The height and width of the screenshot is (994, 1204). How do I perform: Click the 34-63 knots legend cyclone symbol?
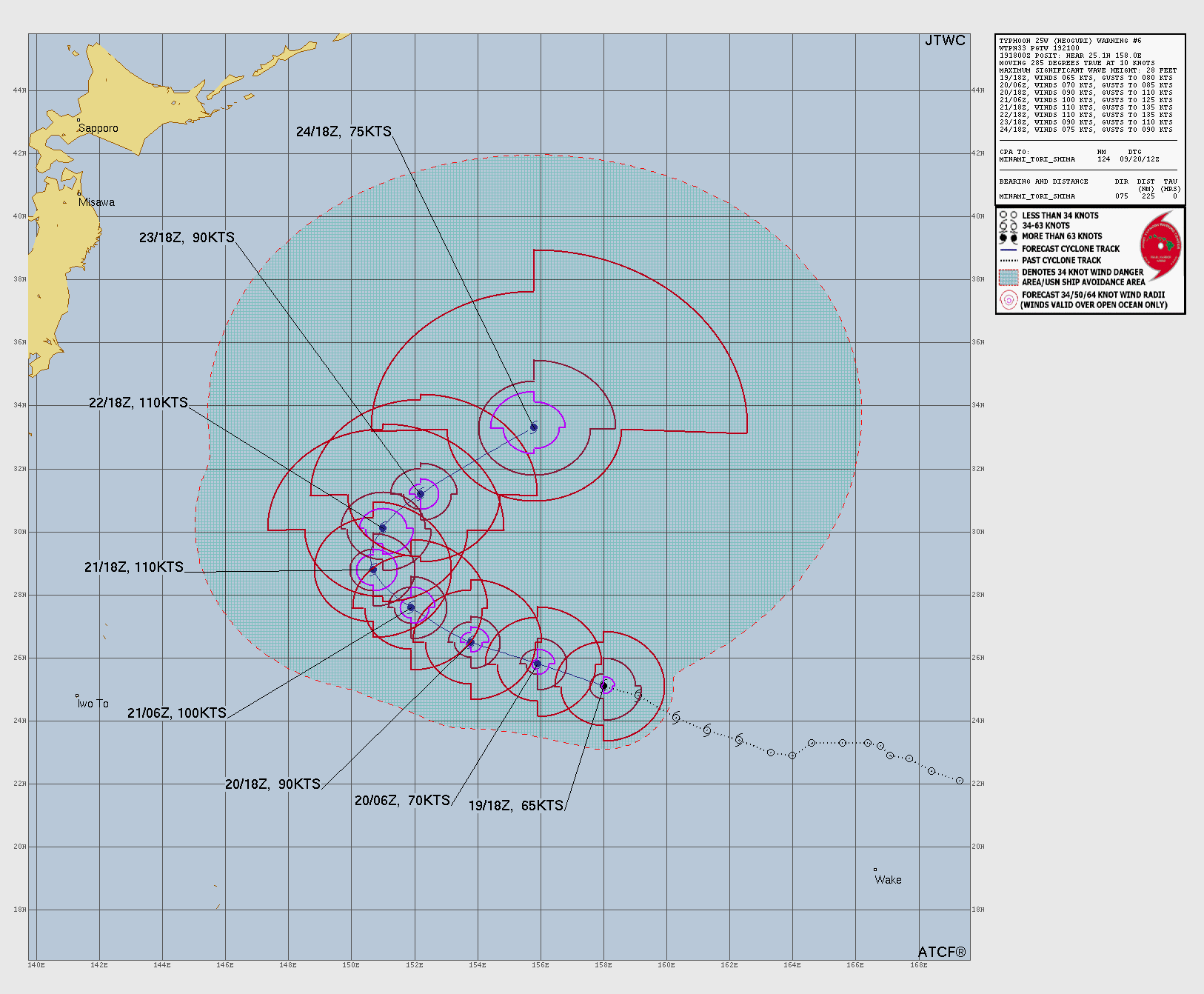point(1008,226)
